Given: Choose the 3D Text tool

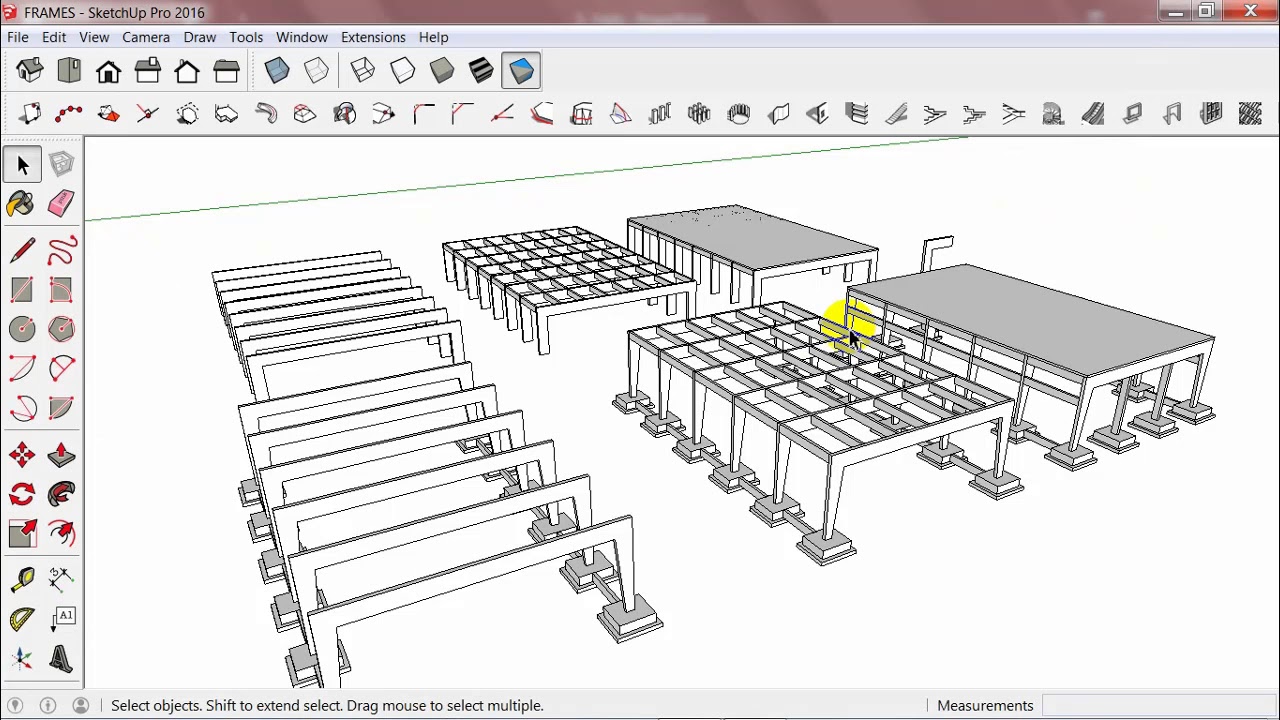Looking at the screenshot, I should point(61,659).
